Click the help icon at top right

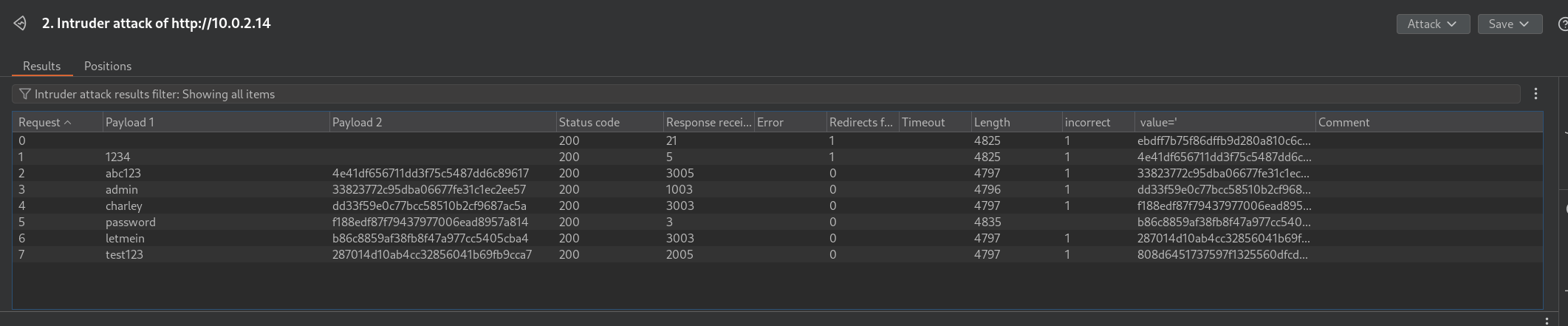pyautogui.click(x=1562, y=24)
